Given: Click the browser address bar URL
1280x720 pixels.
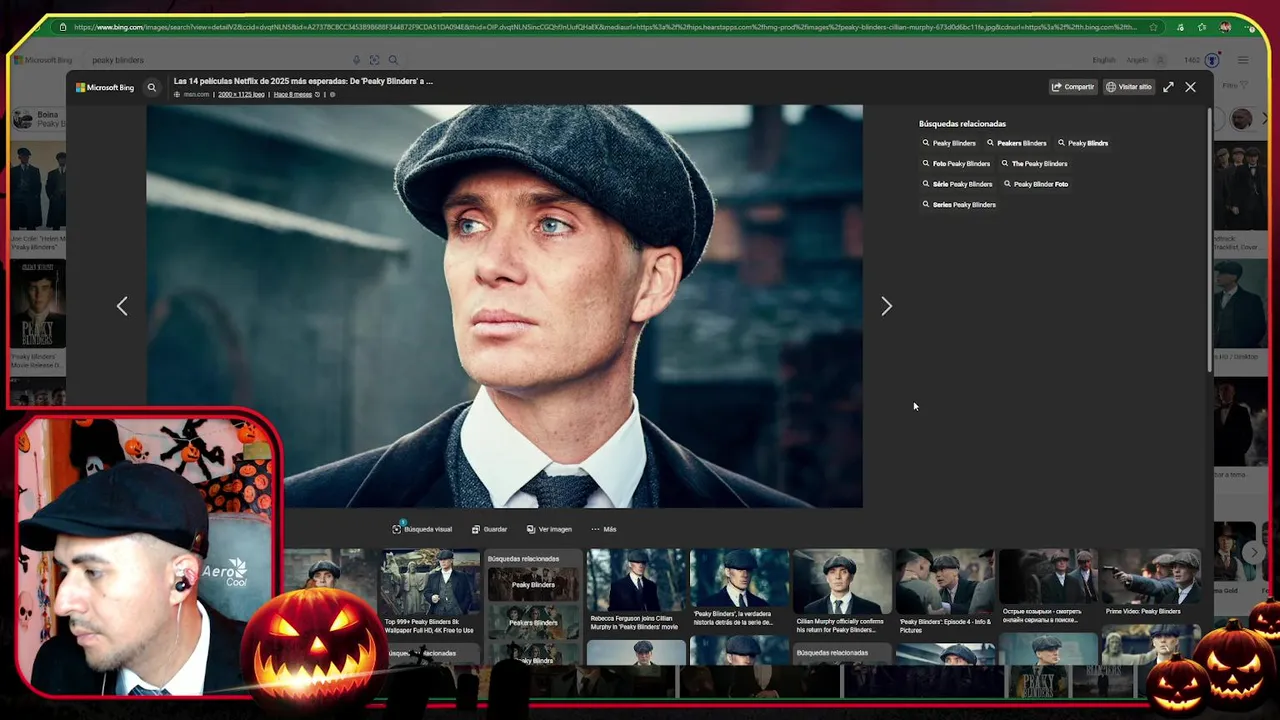Looking at the screenshot, I should click(x=605, y=27).
